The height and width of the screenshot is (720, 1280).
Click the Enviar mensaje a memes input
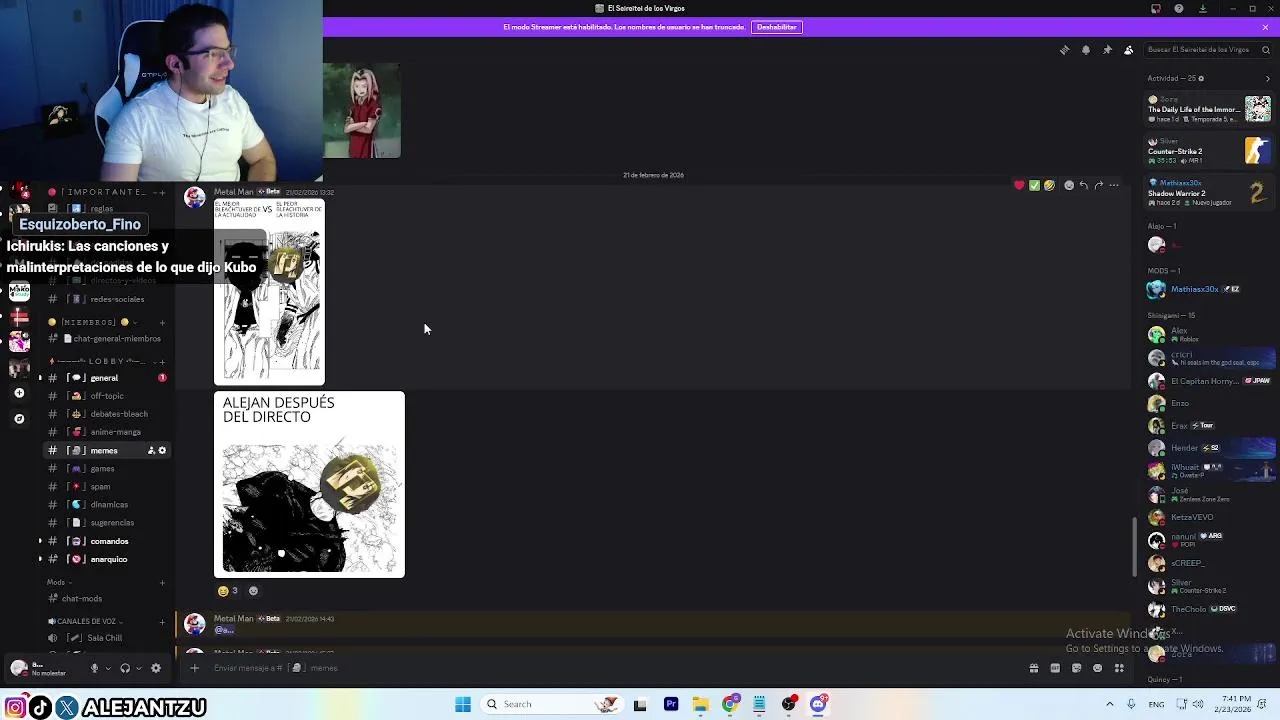tap(615, 668)
